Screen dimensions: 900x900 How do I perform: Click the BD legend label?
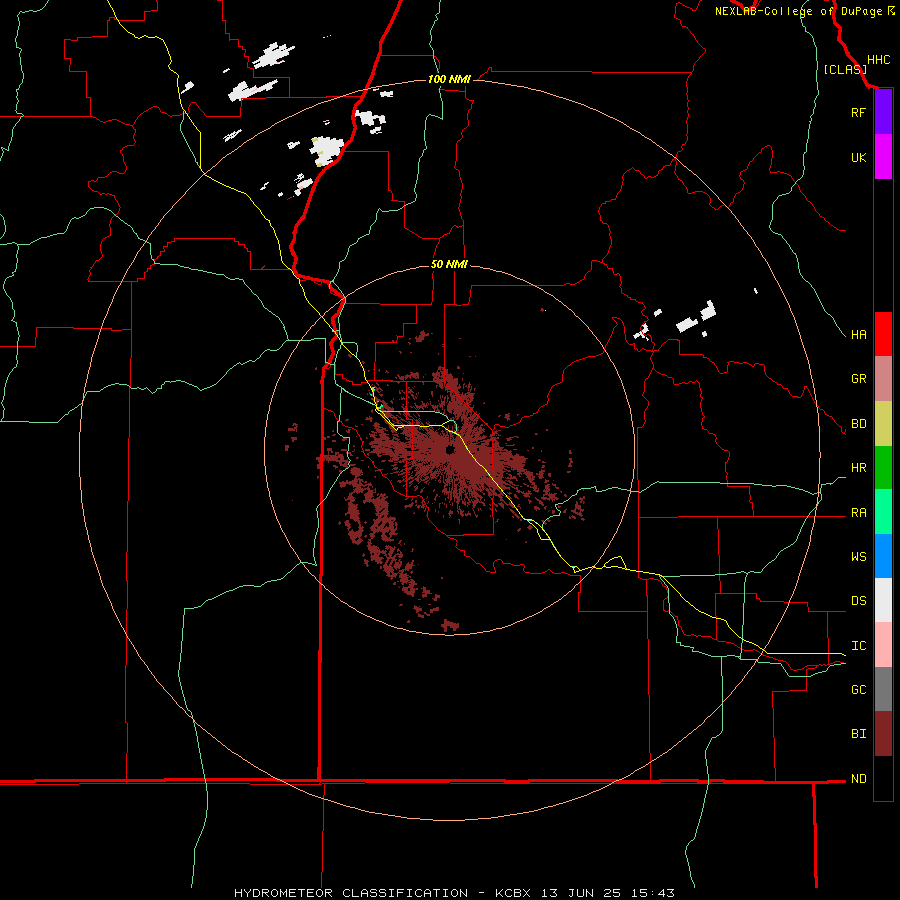tap(858, 424)
